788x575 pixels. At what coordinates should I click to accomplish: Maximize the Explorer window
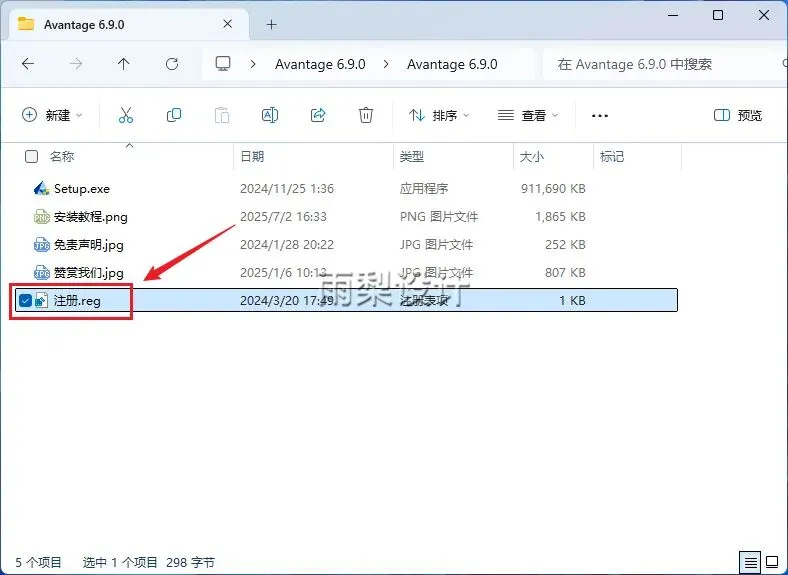click(718, 15)
